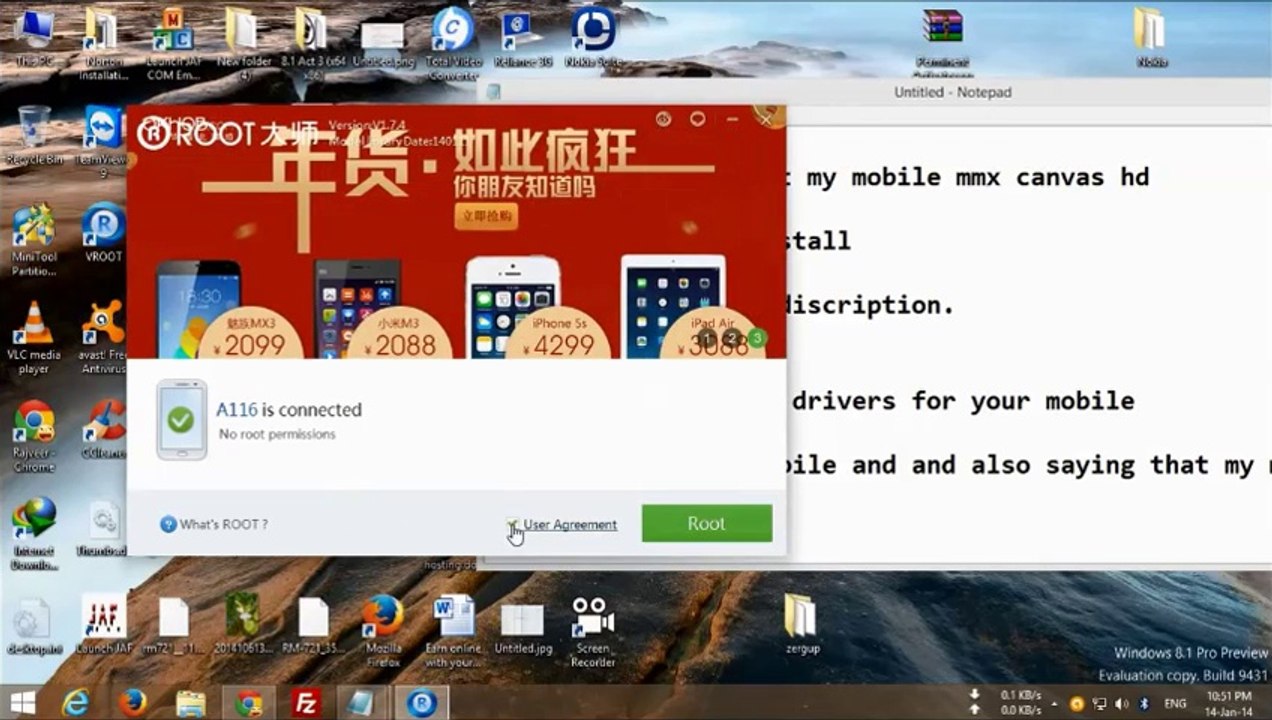Click the orange purchase button in banner
The height and width of the screenshot is (720, 1272).
point(486,216)
